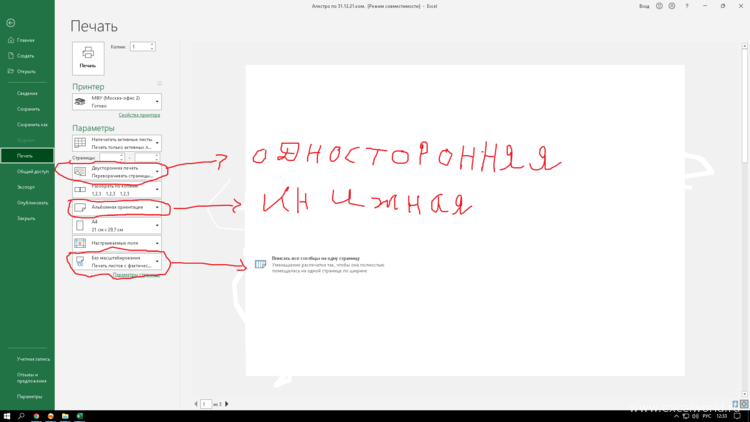The height and width of the screenshot is (422, 750).
Task: Click the РУС language indicator
Action: tap(707, 416)
